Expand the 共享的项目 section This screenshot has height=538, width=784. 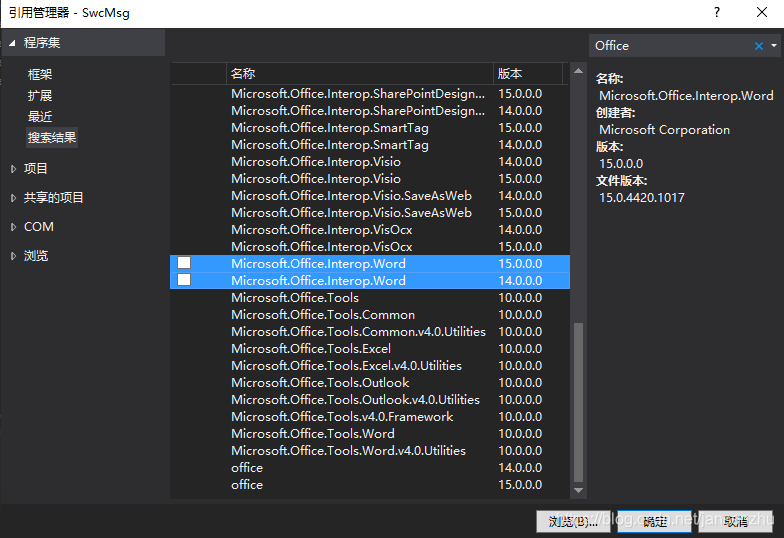coord(14,198)
